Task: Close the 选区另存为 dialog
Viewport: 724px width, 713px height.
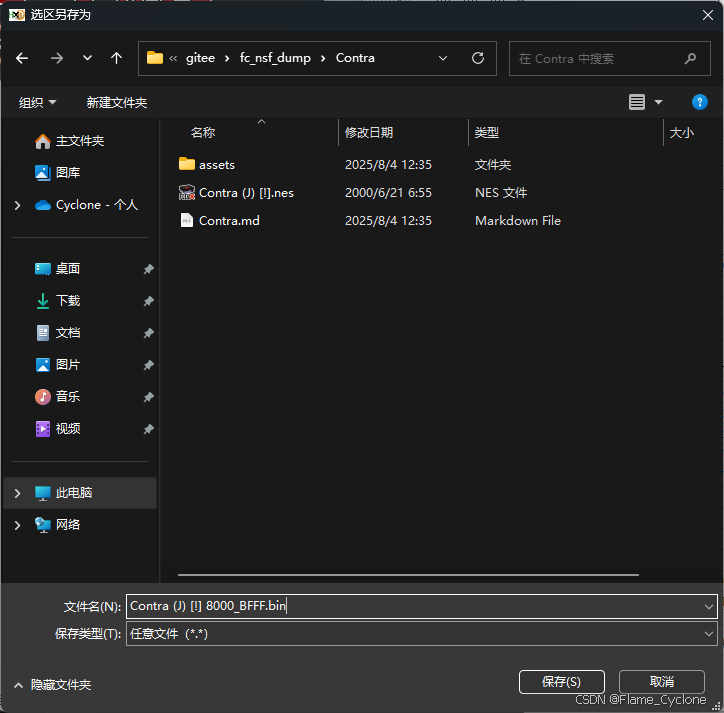Action: [707, 15]
